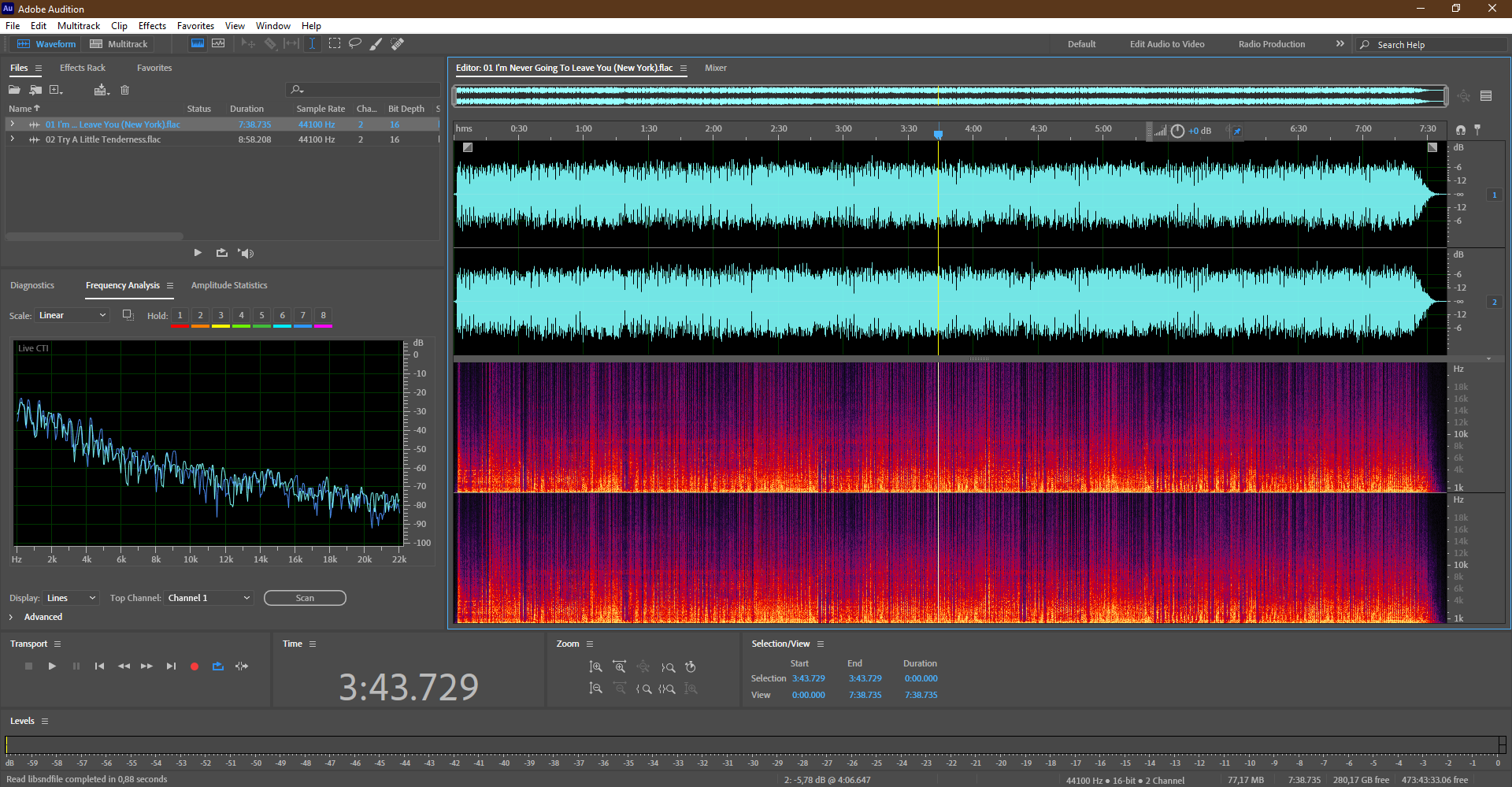Click the Files panel horizontal scrollbar
Viewport: 1512px width, 787px height.
[94, 236]
